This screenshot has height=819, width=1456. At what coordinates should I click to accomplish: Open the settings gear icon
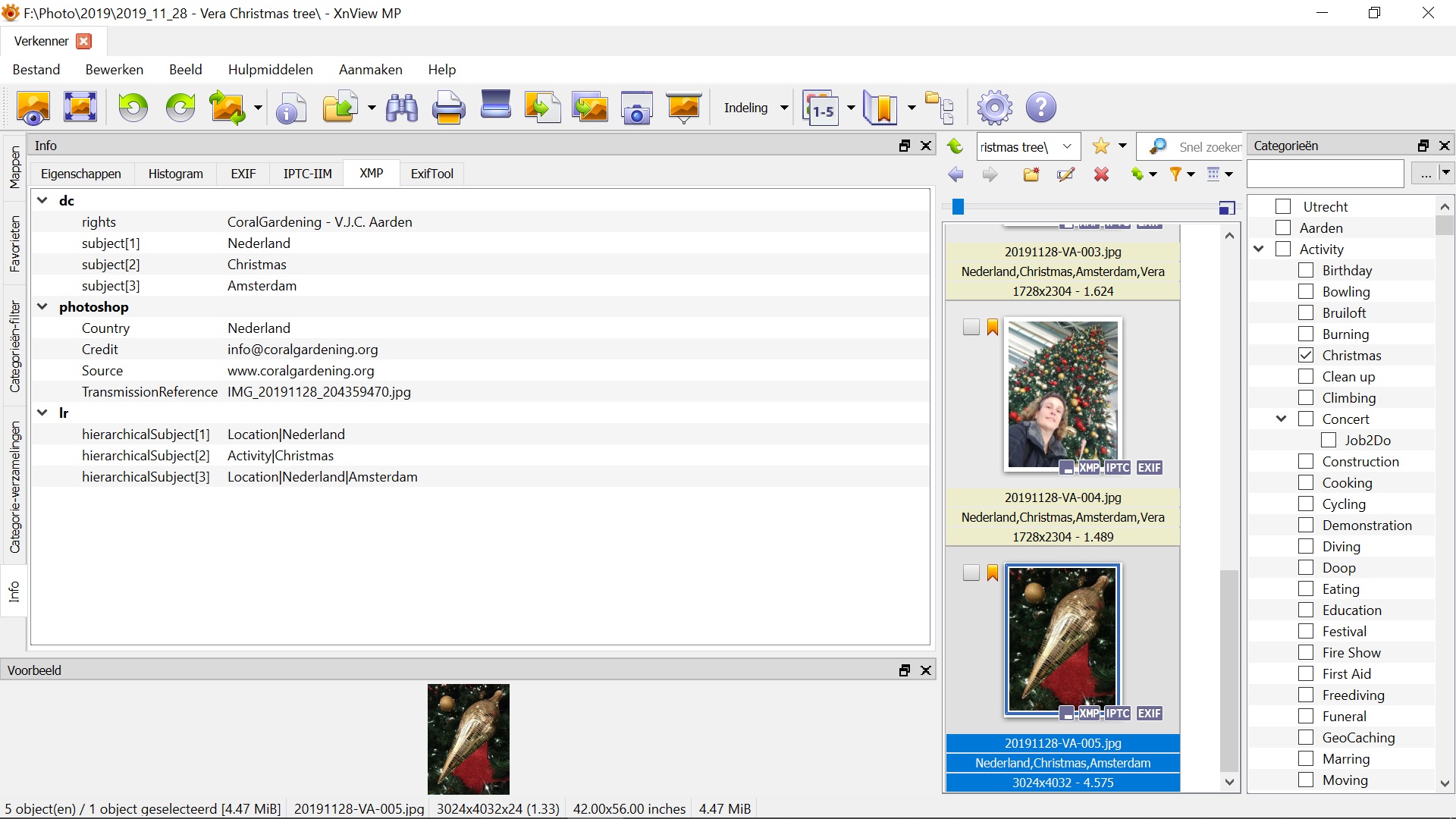coord(994,108)
